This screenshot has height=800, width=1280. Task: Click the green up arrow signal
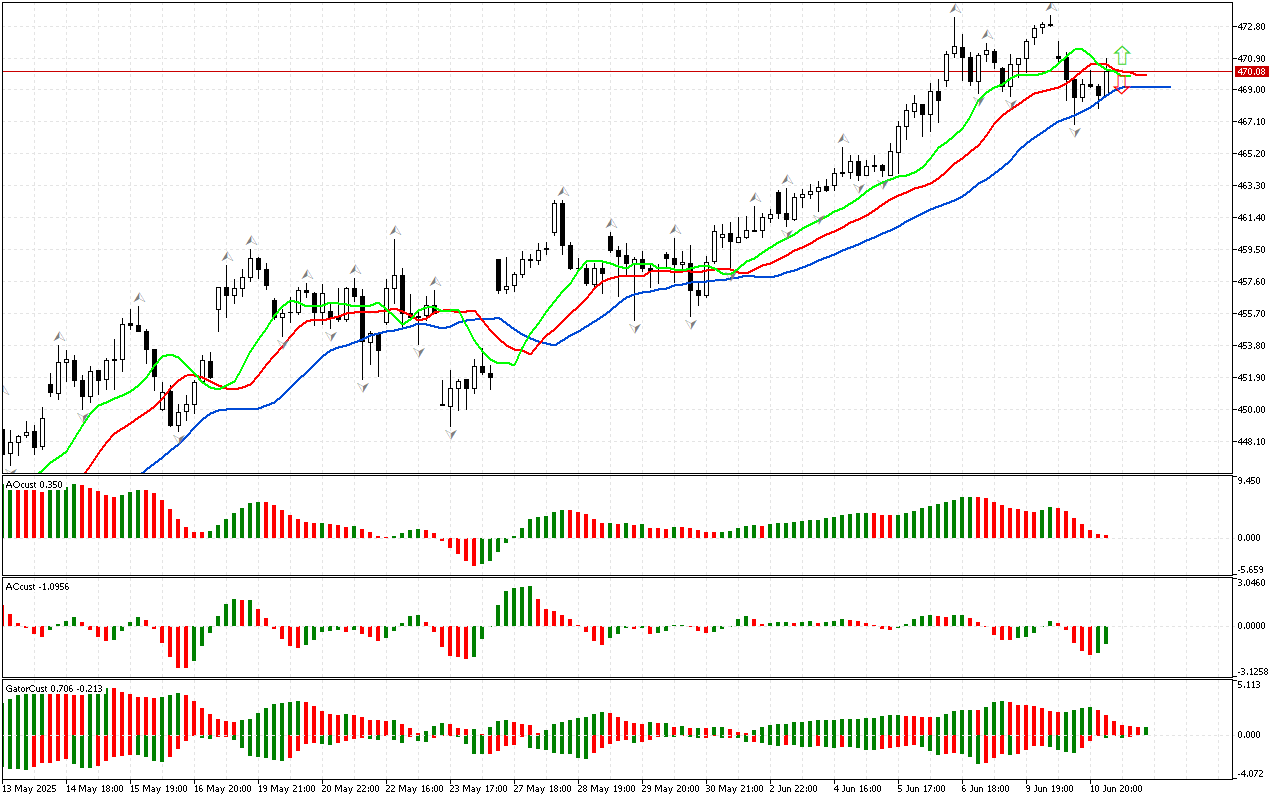(1123, 54)
